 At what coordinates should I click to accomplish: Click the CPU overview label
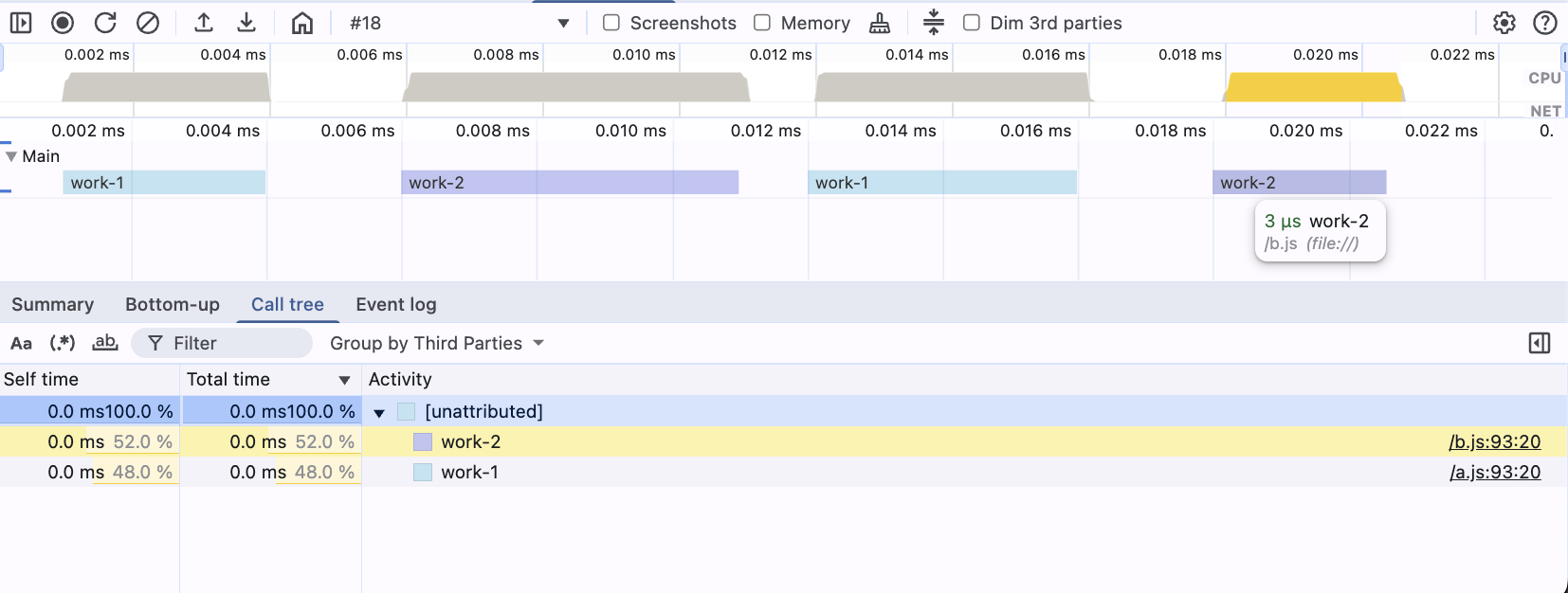pyautogui.click(x=1544, y=78)
